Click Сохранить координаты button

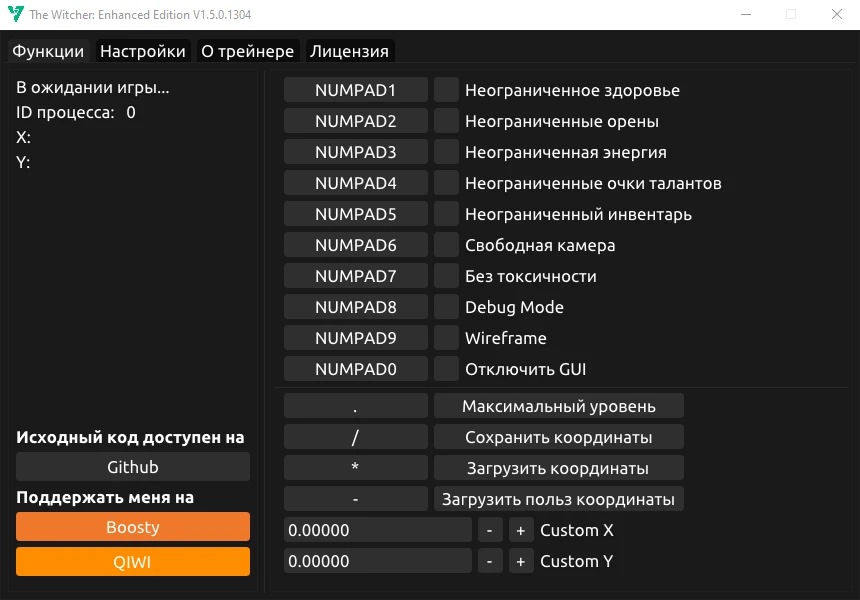tap(558, 436)
